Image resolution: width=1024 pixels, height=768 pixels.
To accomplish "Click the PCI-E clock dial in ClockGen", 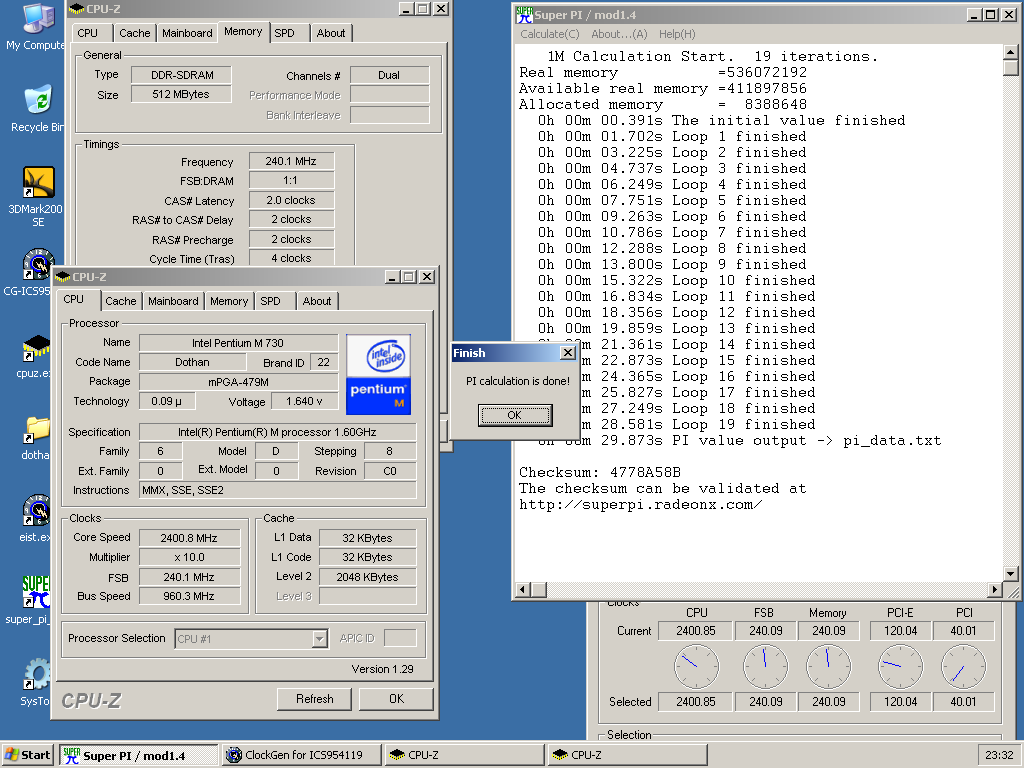I will [901, 667].
